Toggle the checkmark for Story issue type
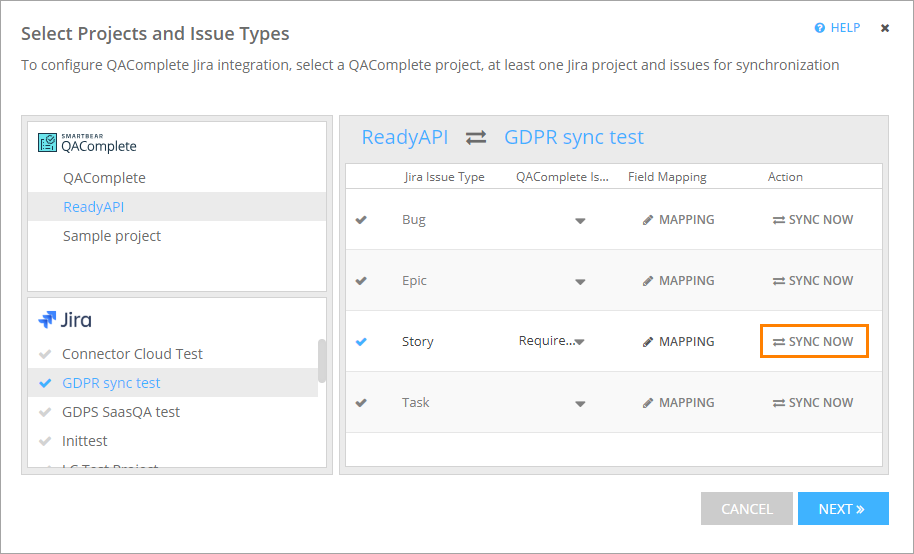The height and width of the screenshot is (554, 914). click(x=361, y=342)
